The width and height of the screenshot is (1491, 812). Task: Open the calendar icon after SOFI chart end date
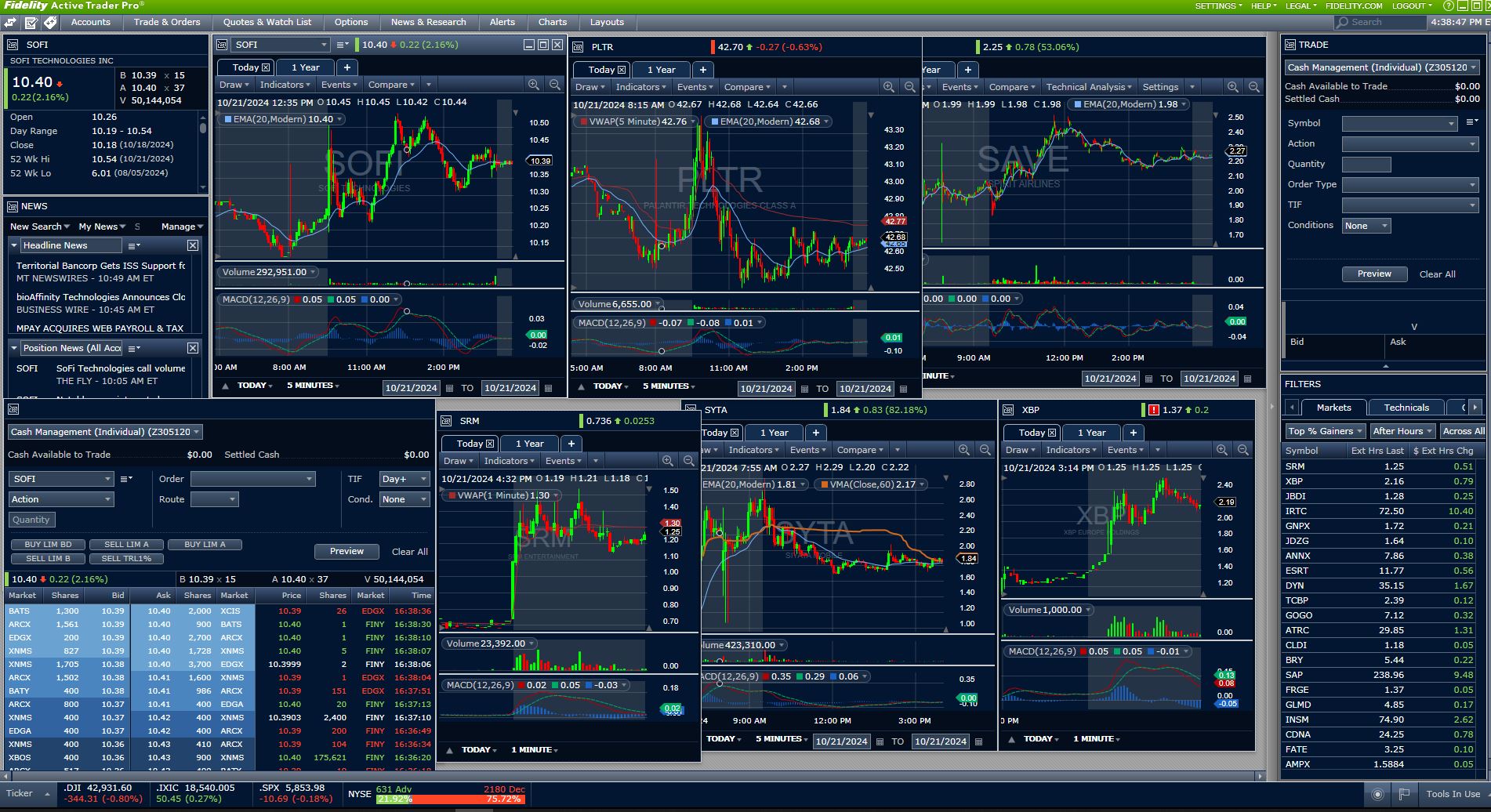coord(549,388)
